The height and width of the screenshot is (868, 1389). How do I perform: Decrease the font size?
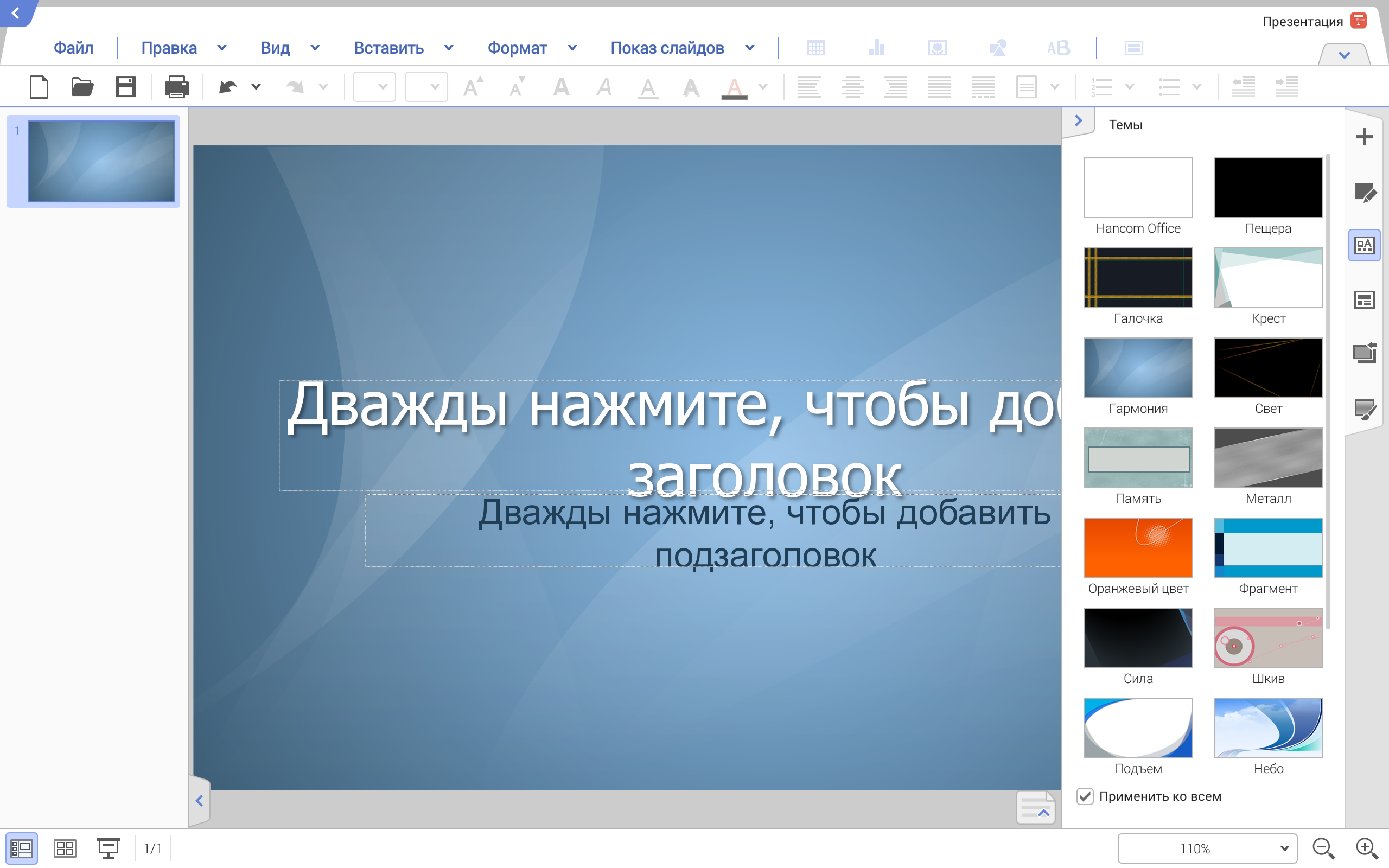518,87
